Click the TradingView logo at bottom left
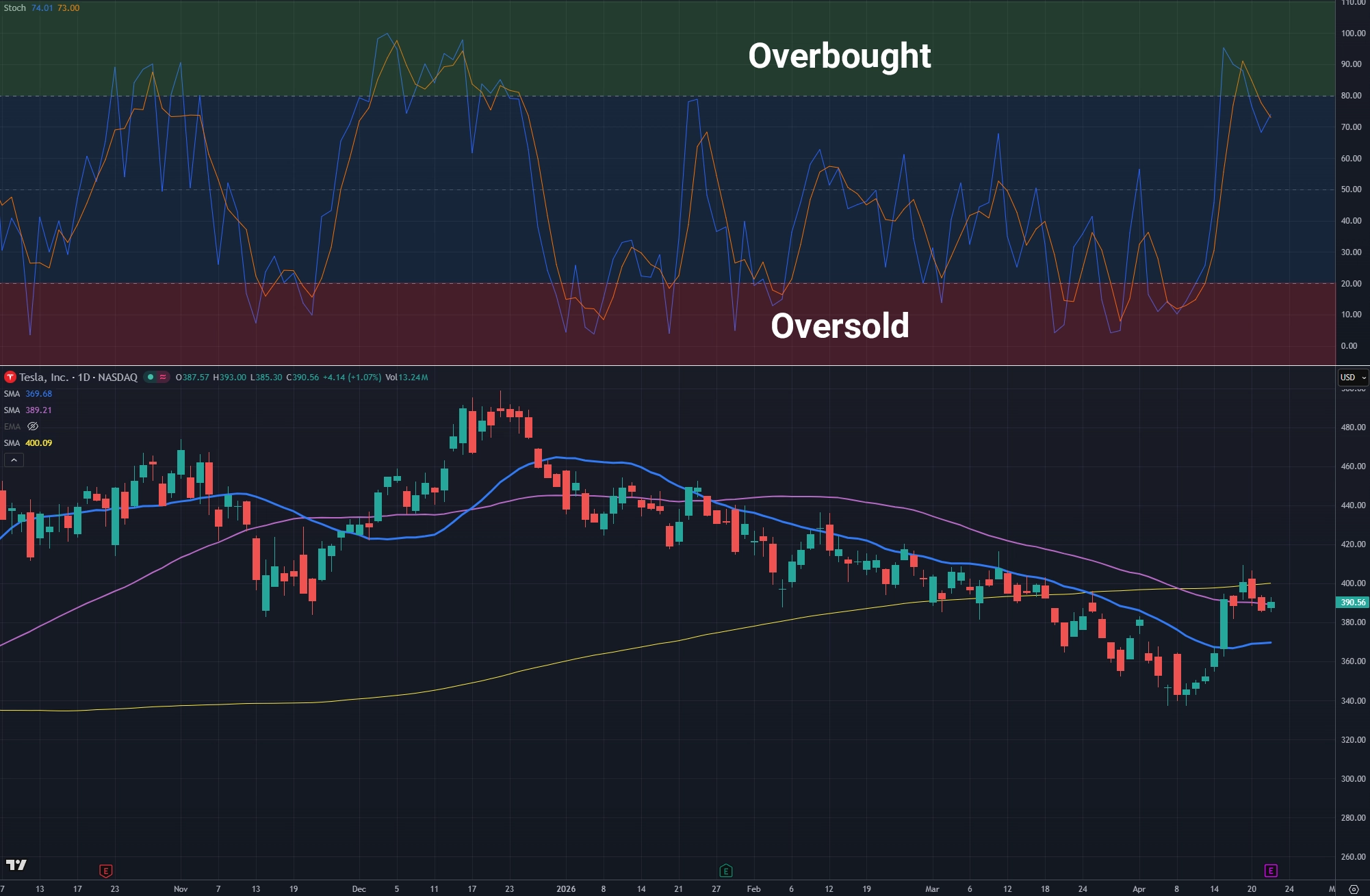 [x=16, y=865]
